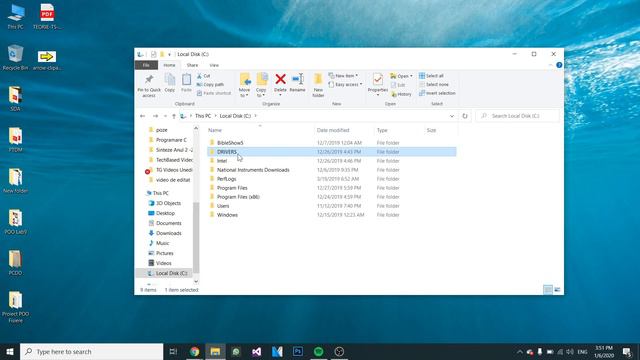640x360 pixels.
Task: Open the New item dropdown
Action: 343,76
